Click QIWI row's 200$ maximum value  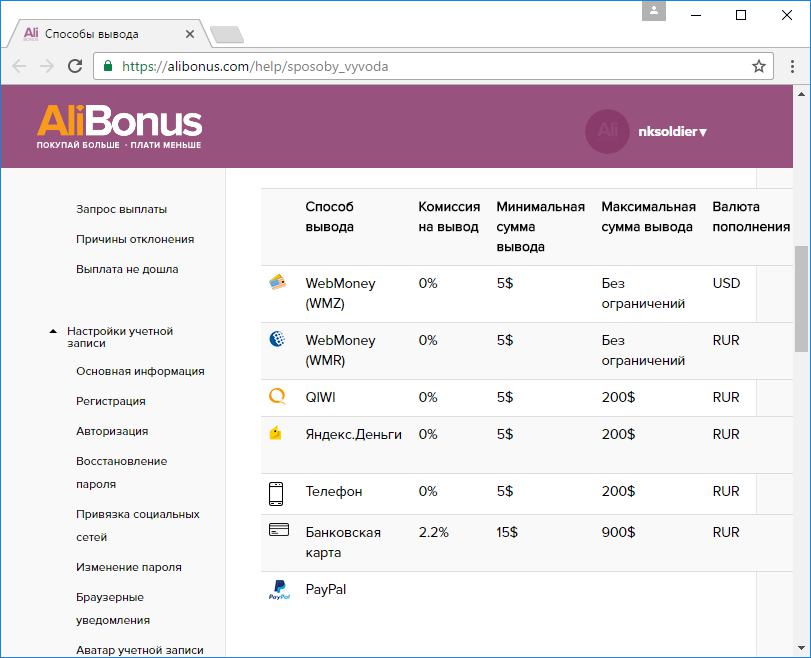(x=618, y=397)
